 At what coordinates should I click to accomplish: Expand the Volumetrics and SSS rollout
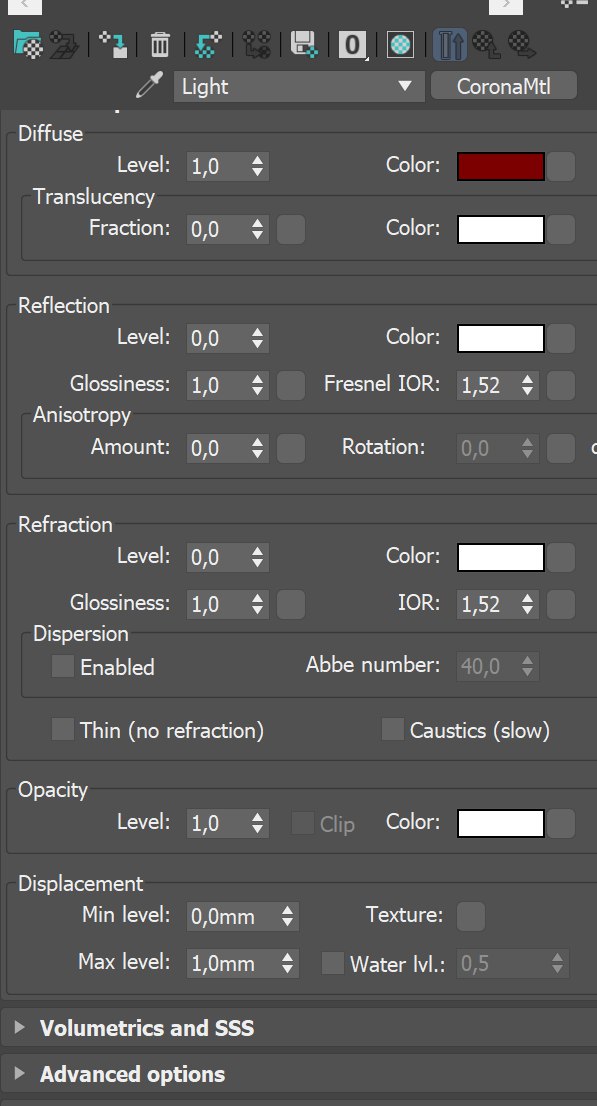pos(298,1028)
